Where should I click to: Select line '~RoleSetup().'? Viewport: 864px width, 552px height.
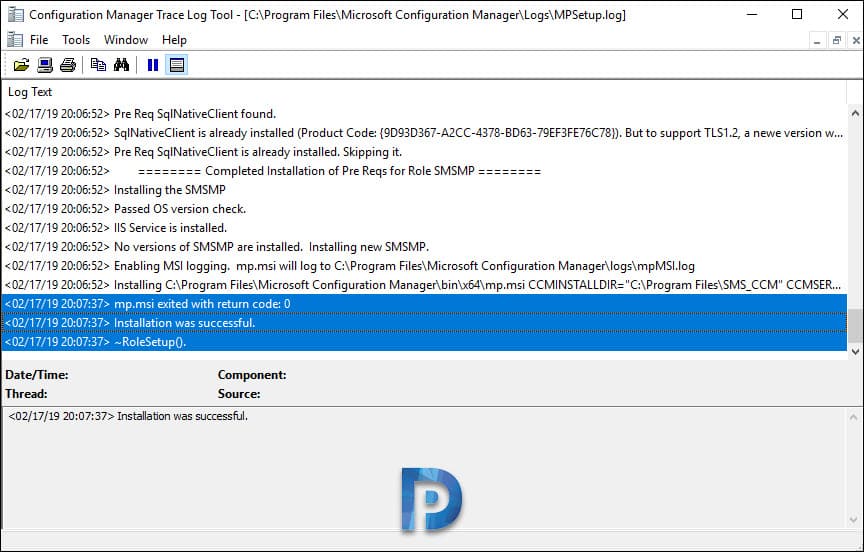point(424,342)
